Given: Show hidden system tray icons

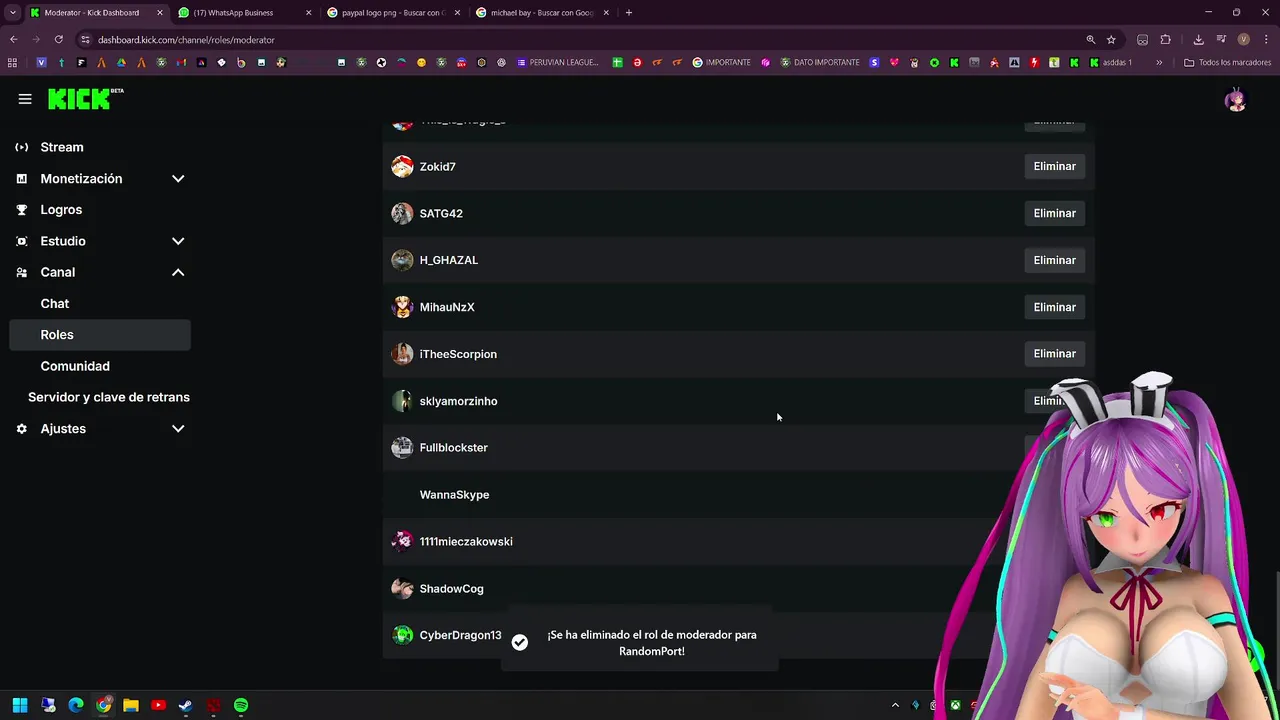Looking at the screenshot, I should coord(895,705).
